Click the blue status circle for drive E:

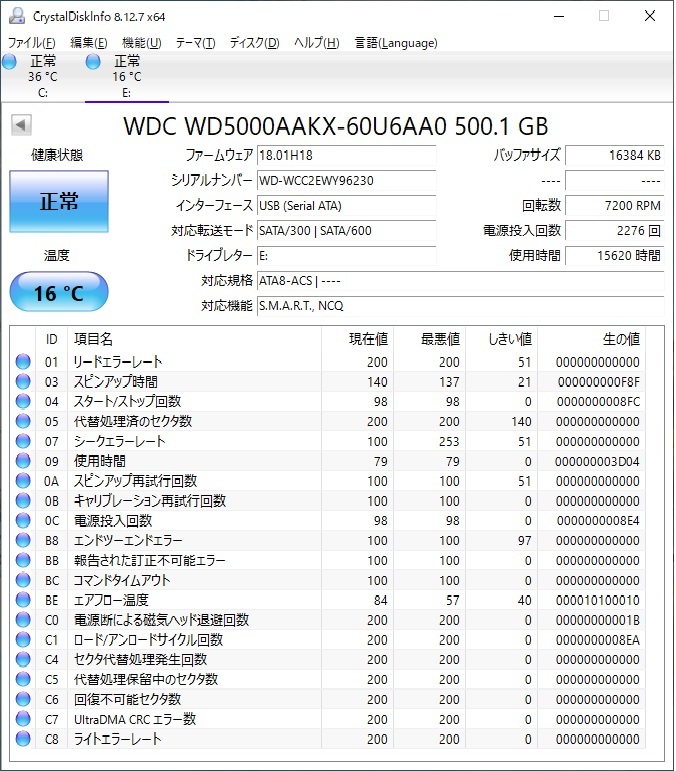tap(93, 62)
